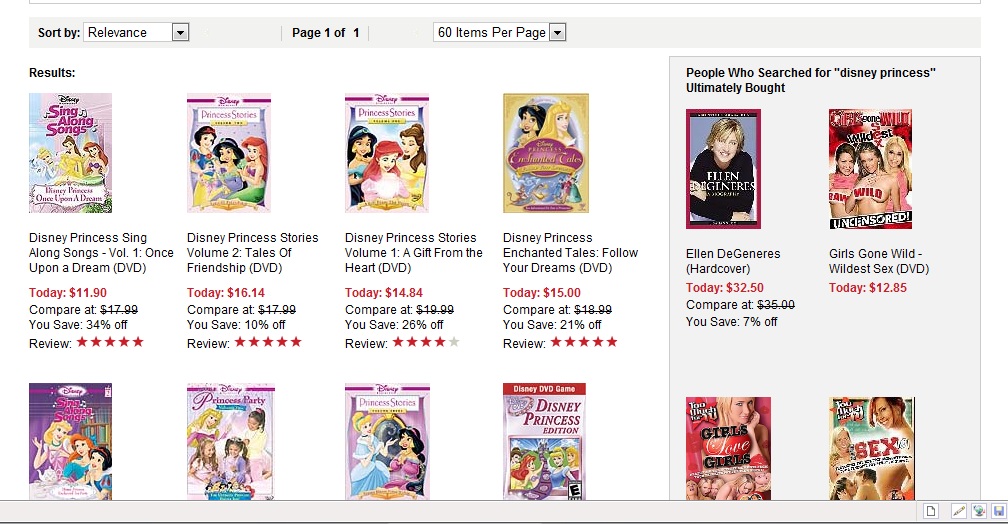The height and width of the screenshot is (524, 1008).
Task: Open the Princess Party DVD cover image
Action: [231, 442]
